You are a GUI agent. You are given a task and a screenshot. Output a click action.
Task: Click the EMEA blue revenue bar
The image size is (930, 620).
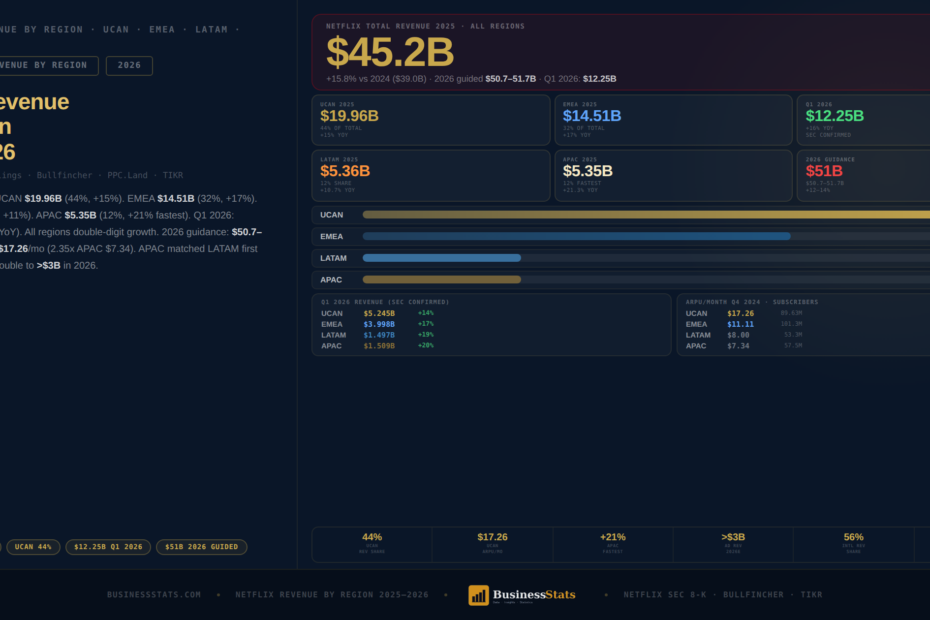point(577,236)
